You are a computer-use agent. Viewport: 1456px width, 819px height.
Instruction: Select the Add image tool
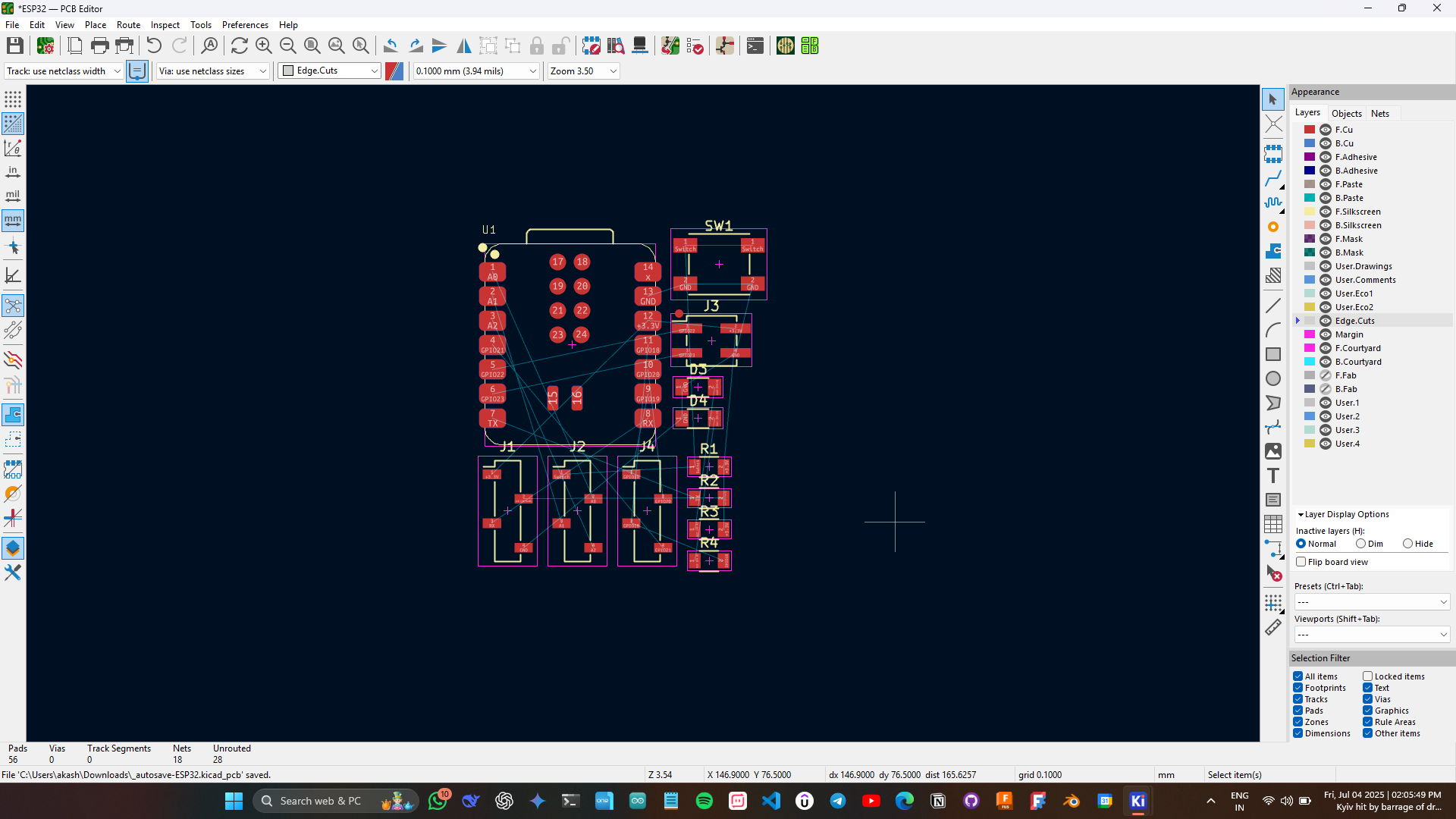point(1273,451)
